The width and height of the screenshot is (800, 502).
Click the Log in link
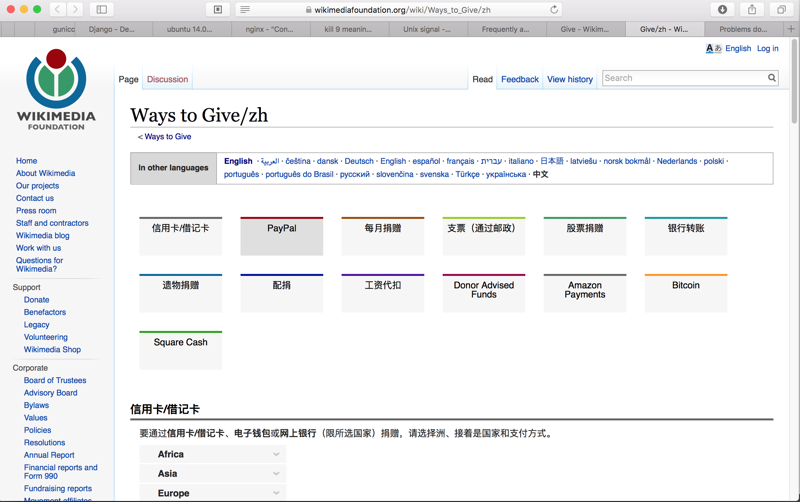pos(767,48)
